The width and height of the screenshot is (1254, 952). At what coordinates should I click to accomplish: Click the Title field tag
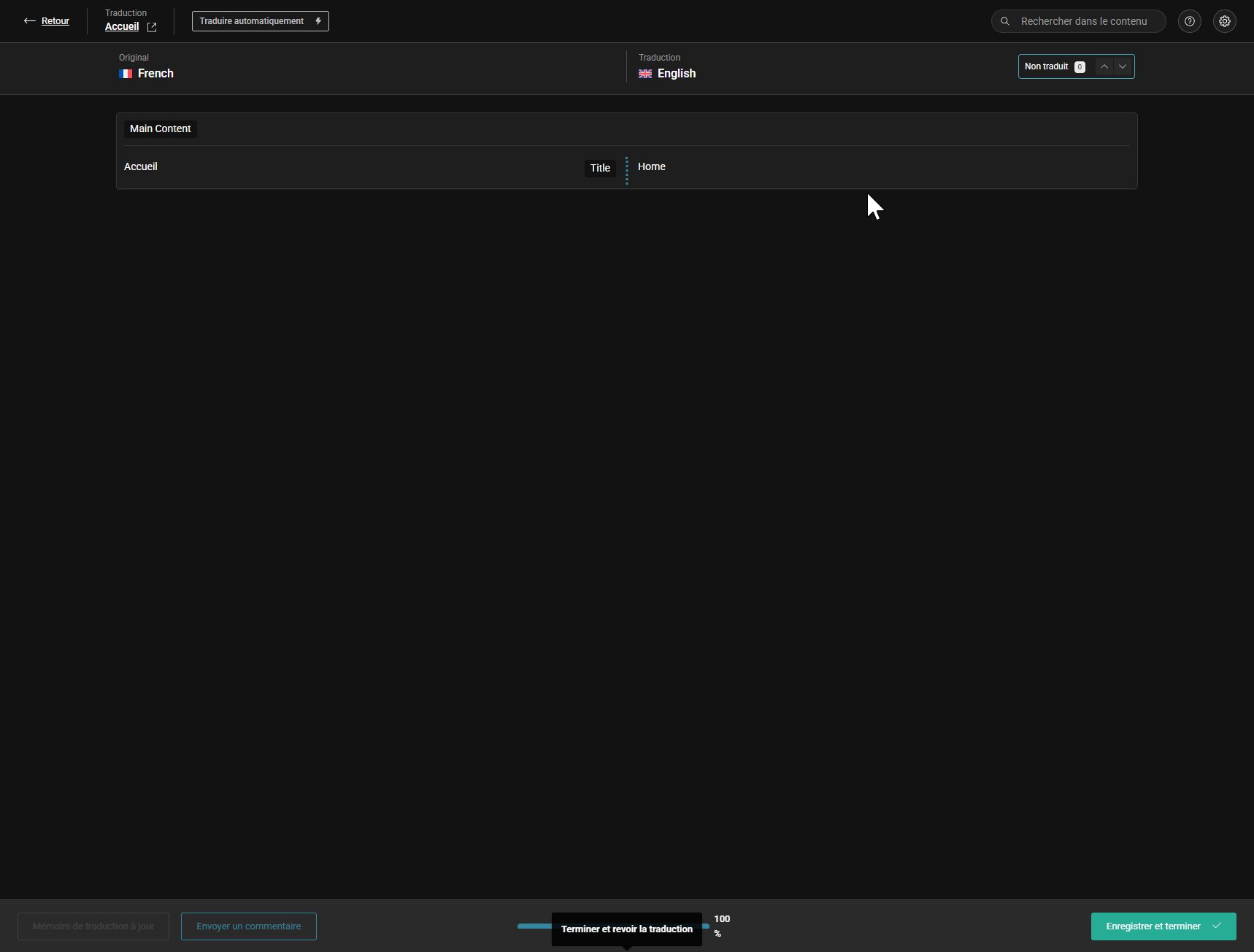point(600,168)
